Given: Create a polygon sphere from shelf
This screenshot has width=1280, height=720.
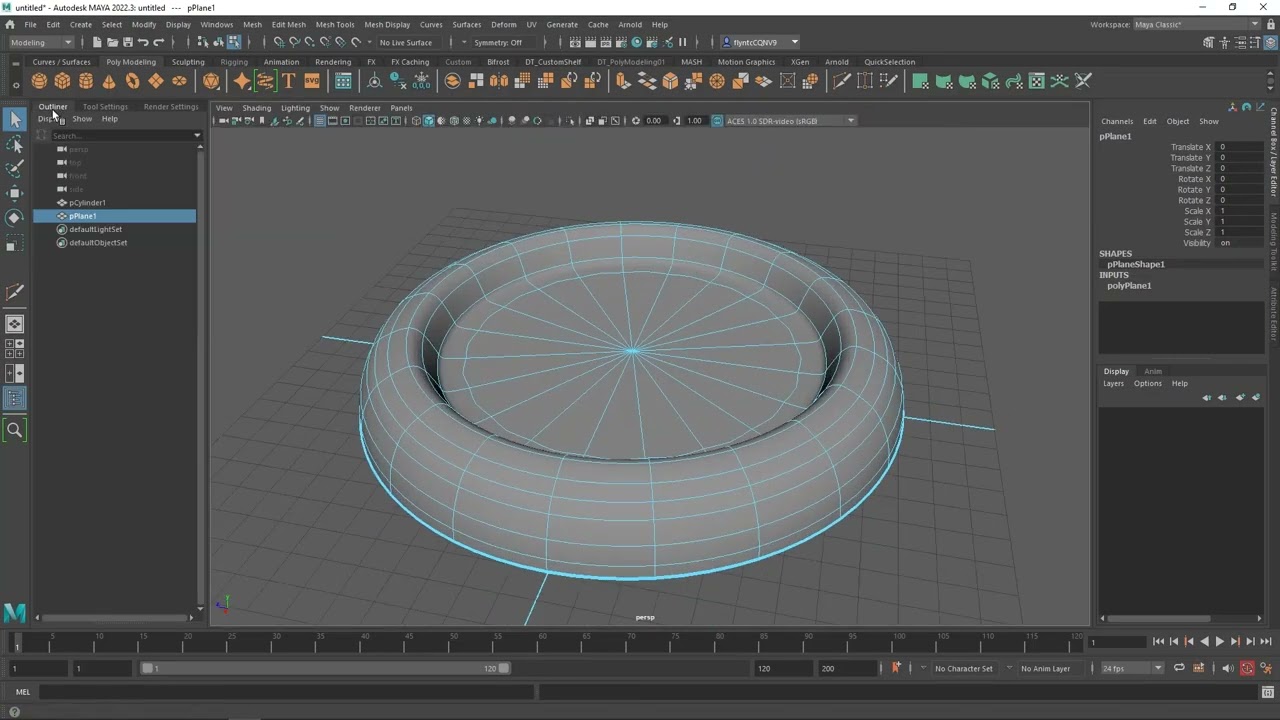Looking at the screenshot, I should click(39, 81).
